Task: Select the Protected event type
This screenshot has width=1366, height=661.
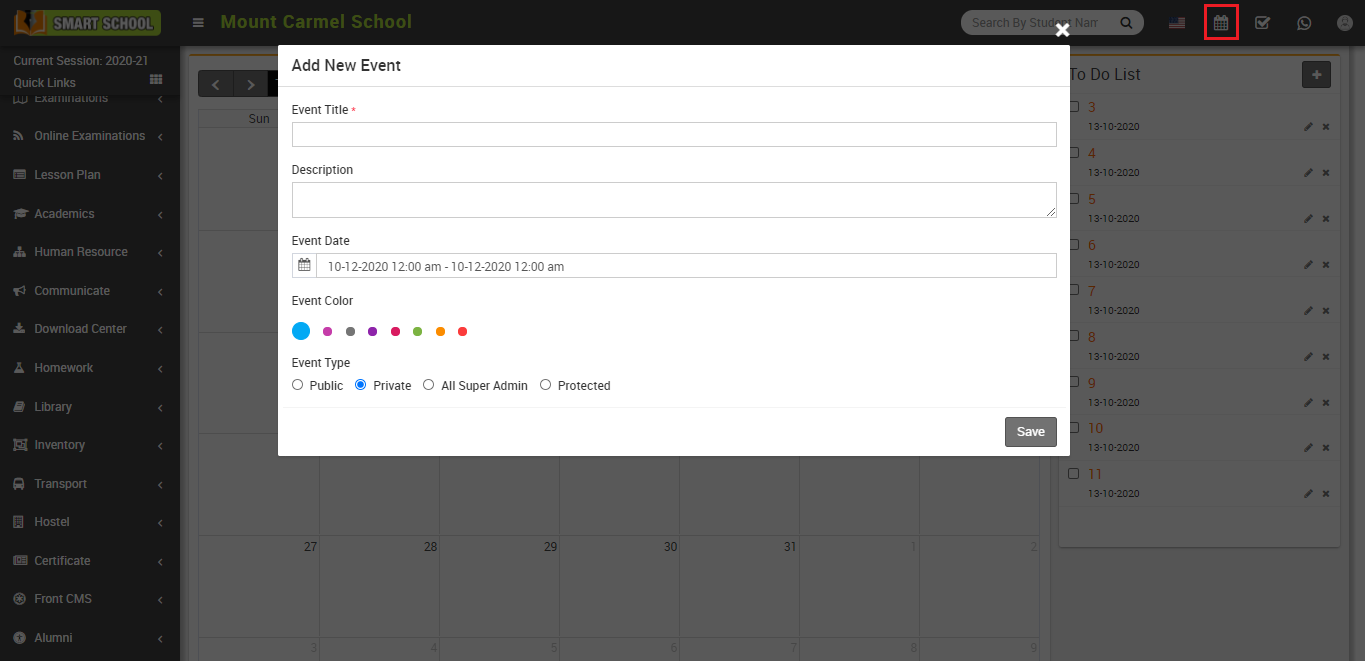Action: (x=545, y=384)
